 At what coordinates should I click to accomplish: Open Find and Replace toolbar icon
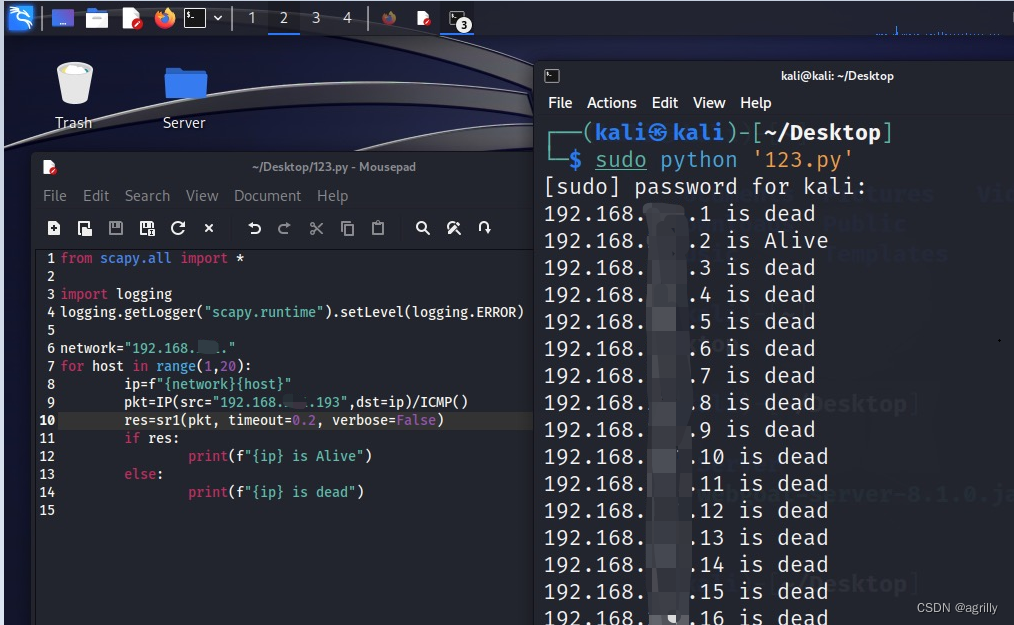[x=453, y=228]
